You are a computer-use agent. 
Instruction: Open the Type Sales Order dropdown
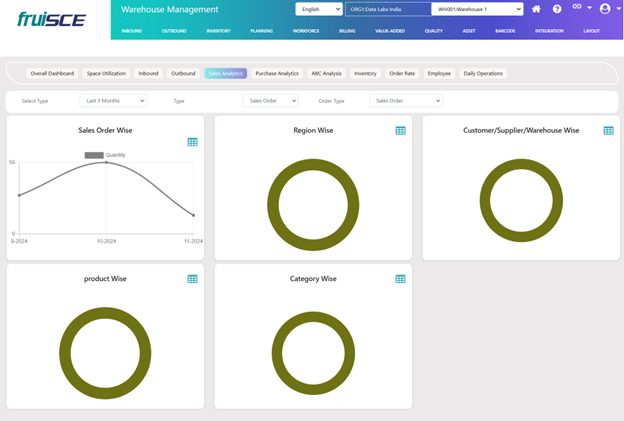pos(270,101)
